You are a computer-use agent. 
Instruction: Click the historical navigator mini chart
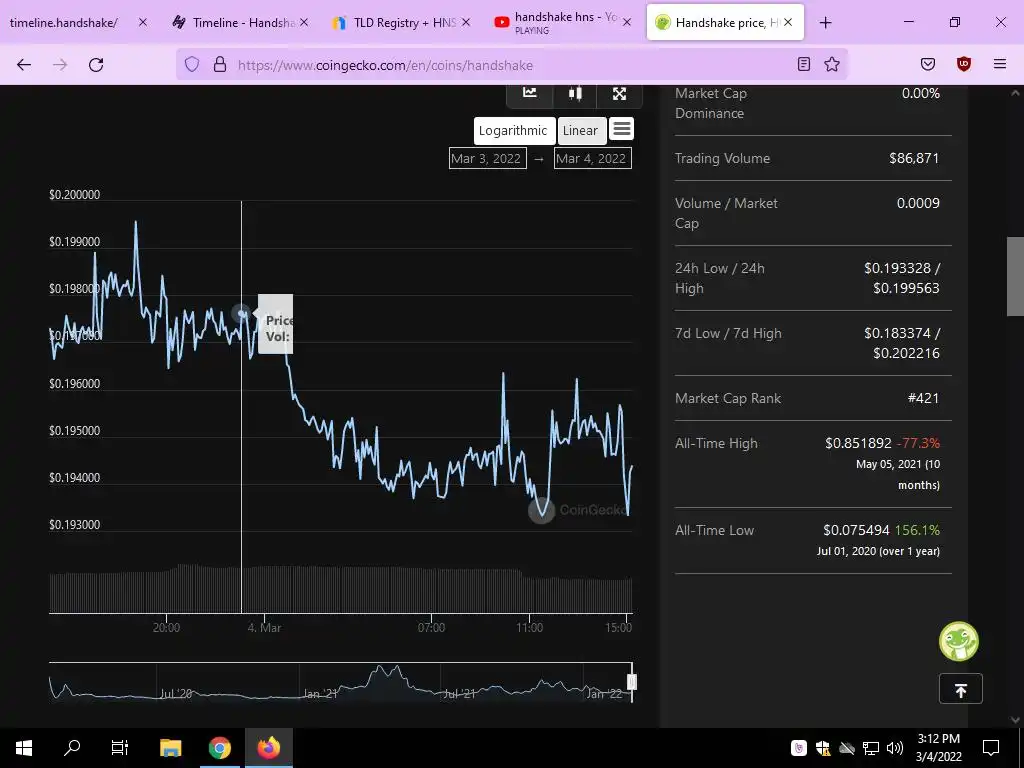click(x=340, y=682)
